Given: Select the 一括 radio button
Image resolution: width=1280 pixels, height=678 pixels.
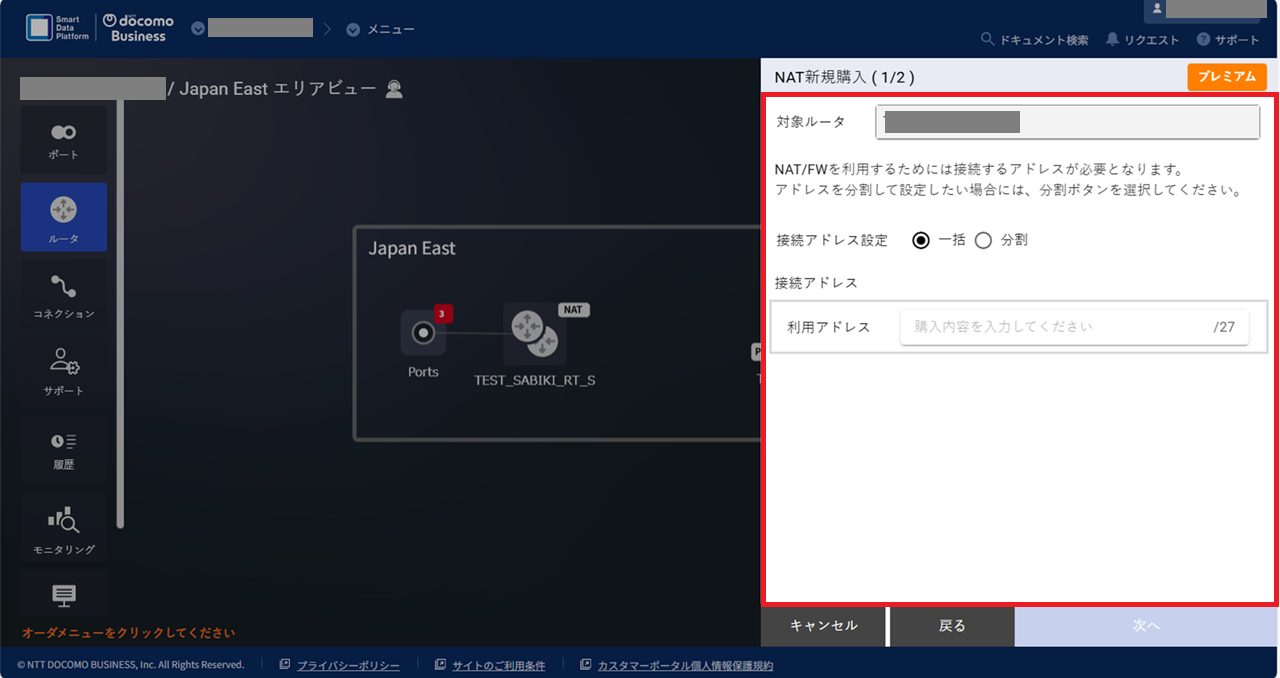Looking at the screenshot, I should (921, 240).
